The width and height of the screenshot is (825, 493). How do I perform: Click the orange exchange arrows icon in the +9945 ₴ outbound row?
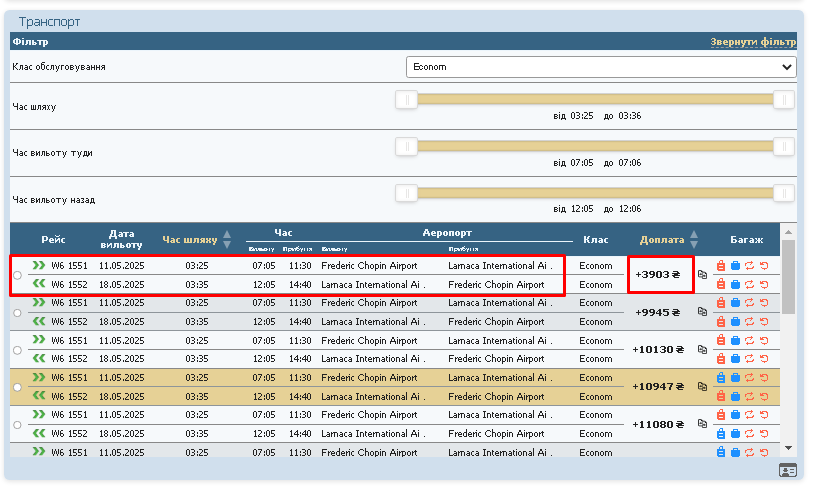(x=748, y=303)
